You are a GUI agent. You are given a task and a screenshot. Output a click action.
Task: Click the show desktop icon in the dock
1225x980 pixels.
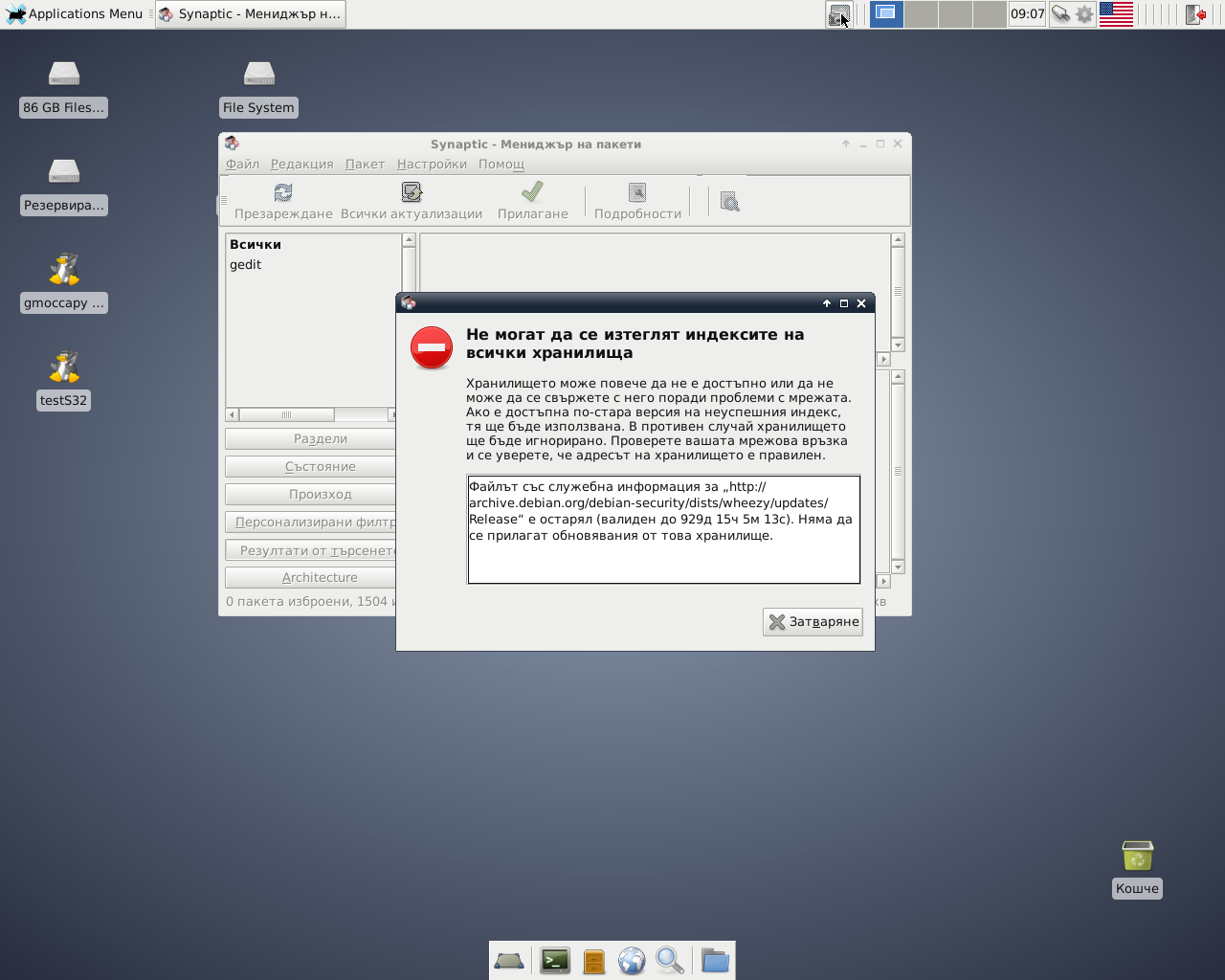pyautogui.click(x=509, y=961)
